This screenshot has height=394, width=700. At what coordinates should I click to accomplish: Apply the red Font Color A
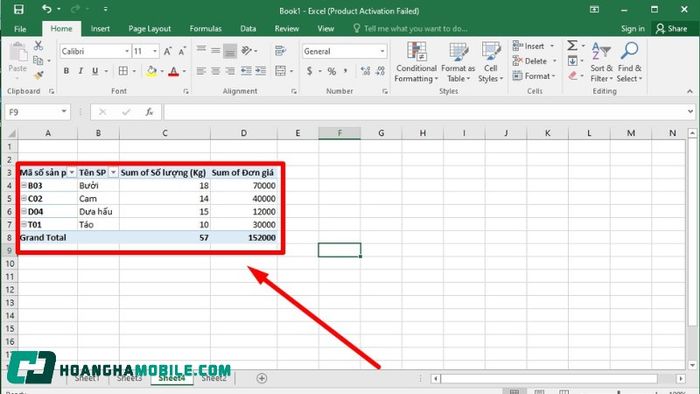174,71
